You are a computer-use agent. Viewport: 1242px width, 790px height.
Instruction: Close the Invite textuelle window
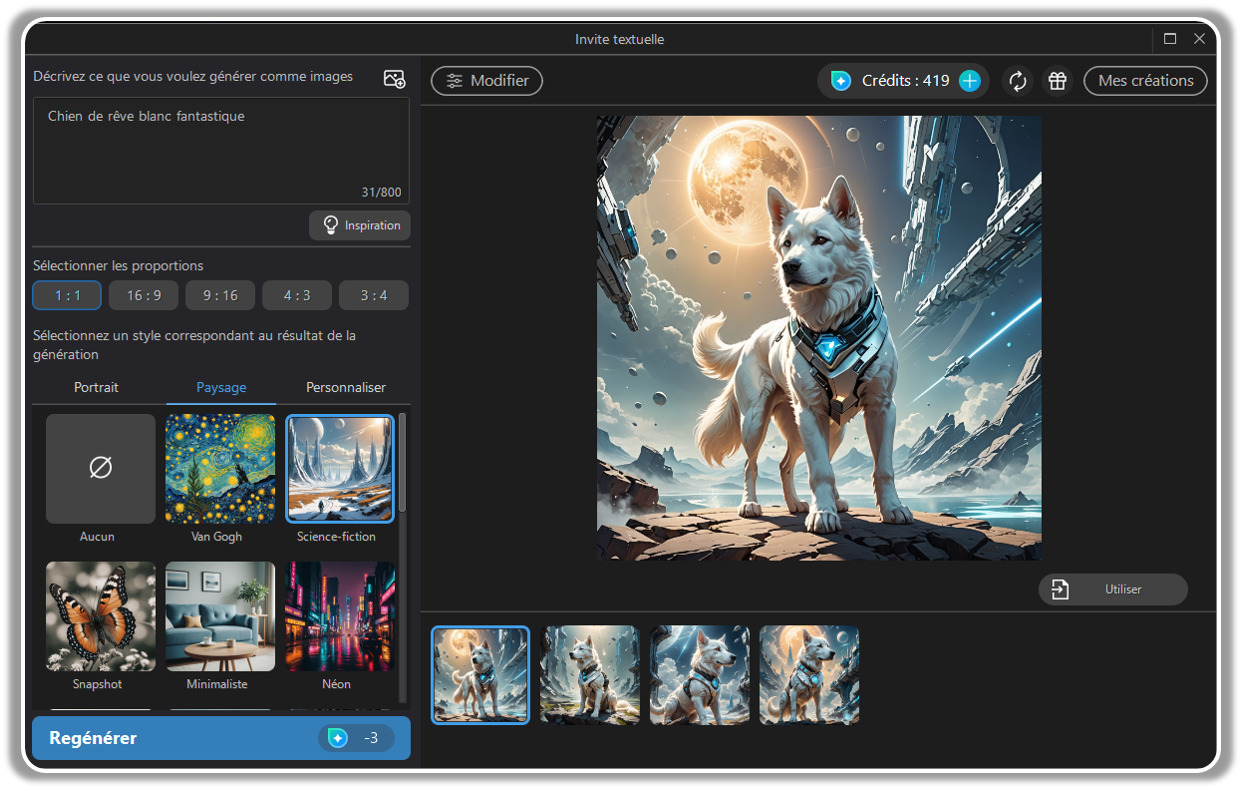[1200, 39]
